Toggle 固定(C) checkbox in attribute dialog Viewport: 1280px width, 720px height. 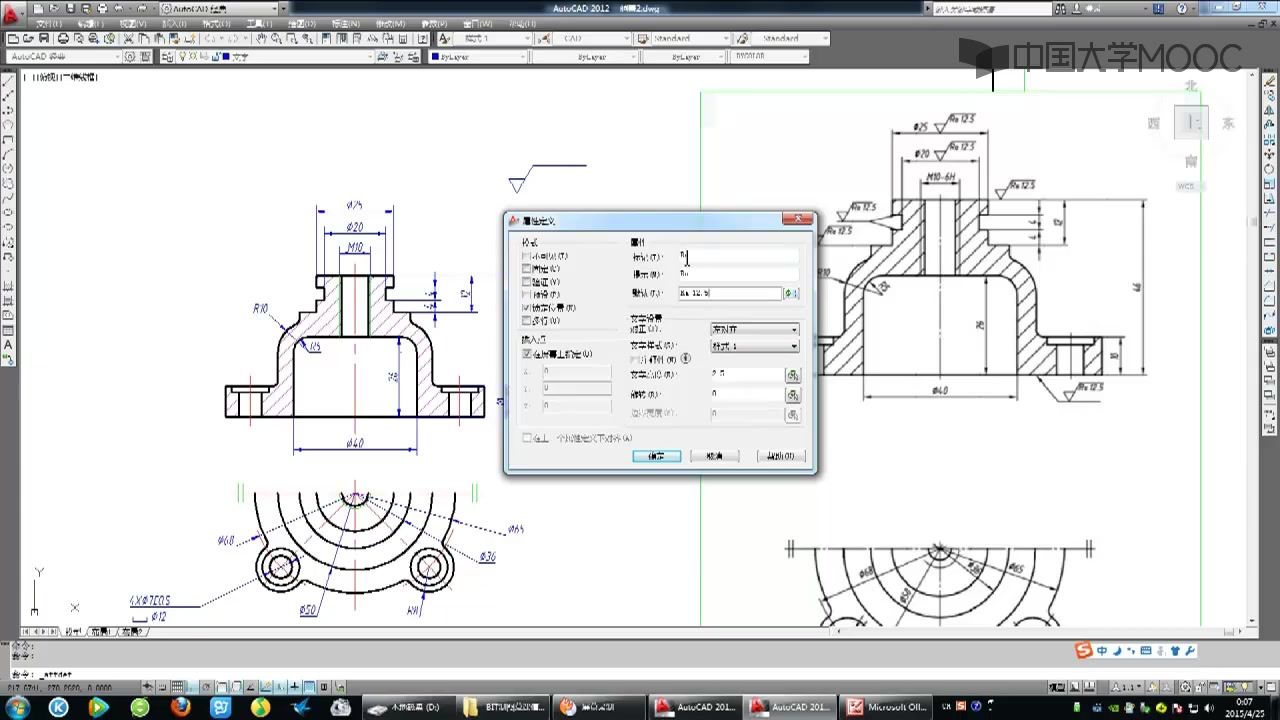[526, 269]
